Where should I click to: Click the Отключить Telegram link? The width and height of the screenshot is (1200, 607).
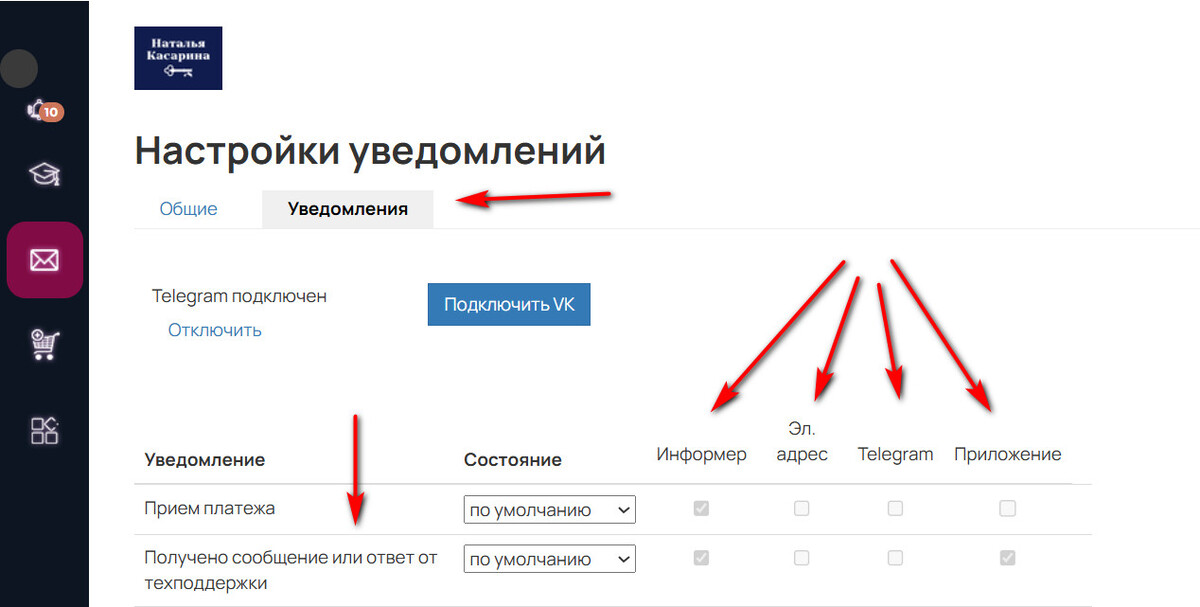pos(215,330)
